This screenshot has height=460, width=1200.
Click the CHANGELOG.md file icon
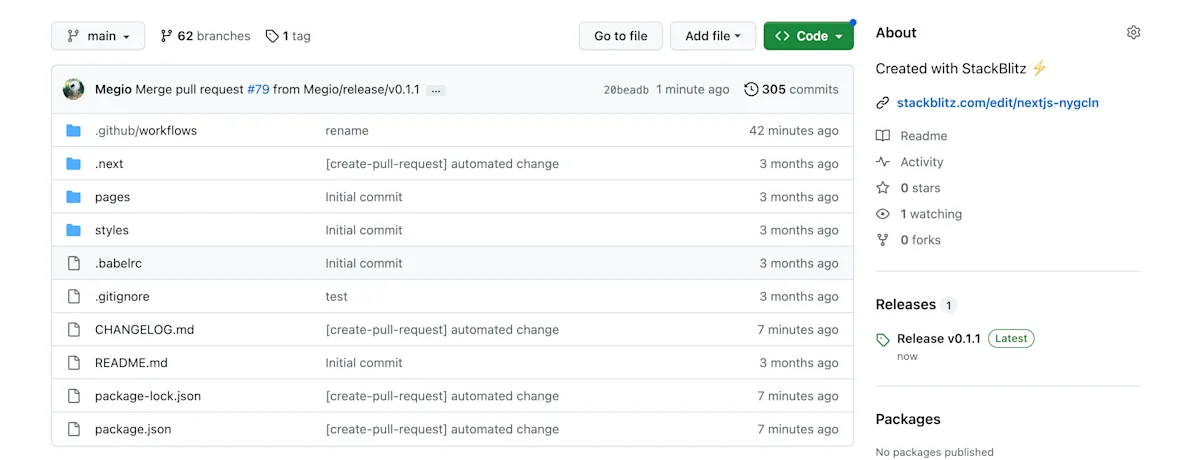(x=73, y=329)
